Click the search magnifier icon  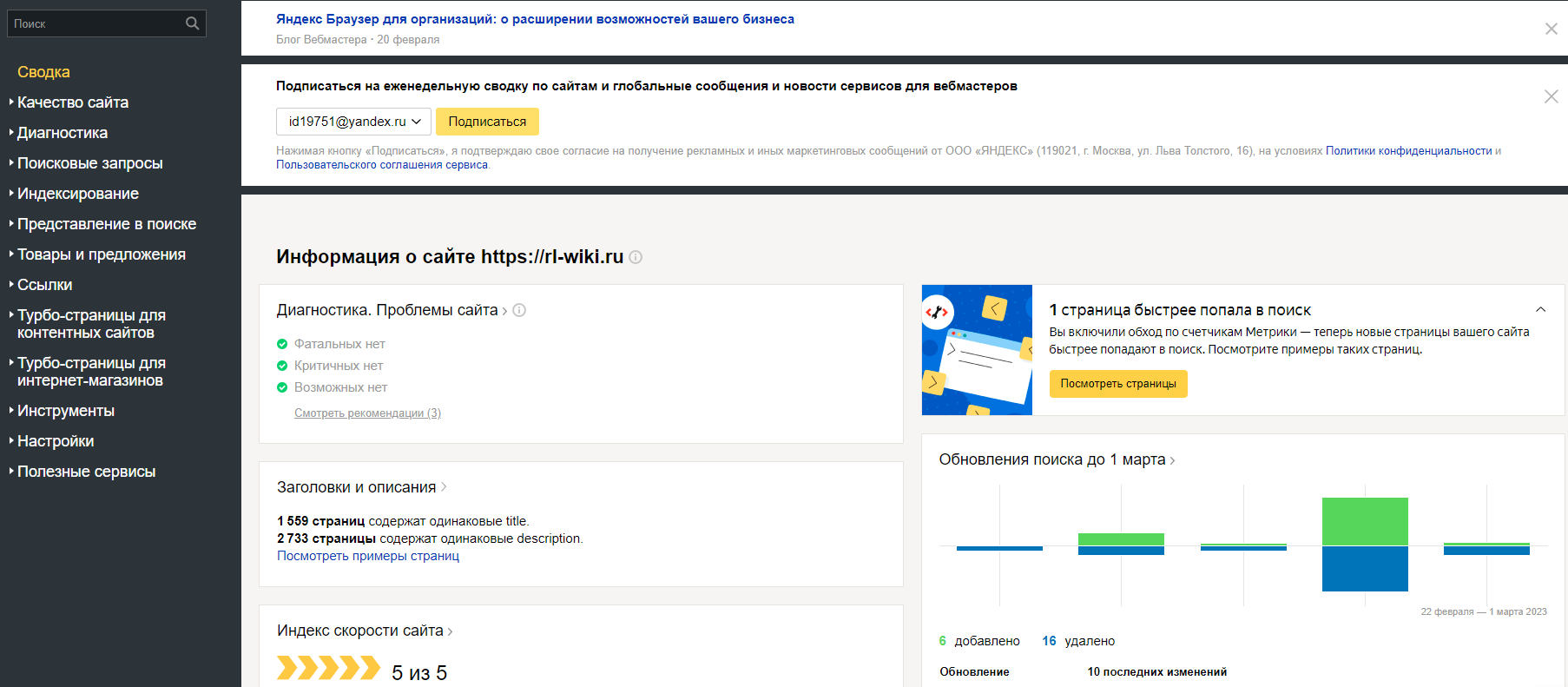[x=193, y=23]
